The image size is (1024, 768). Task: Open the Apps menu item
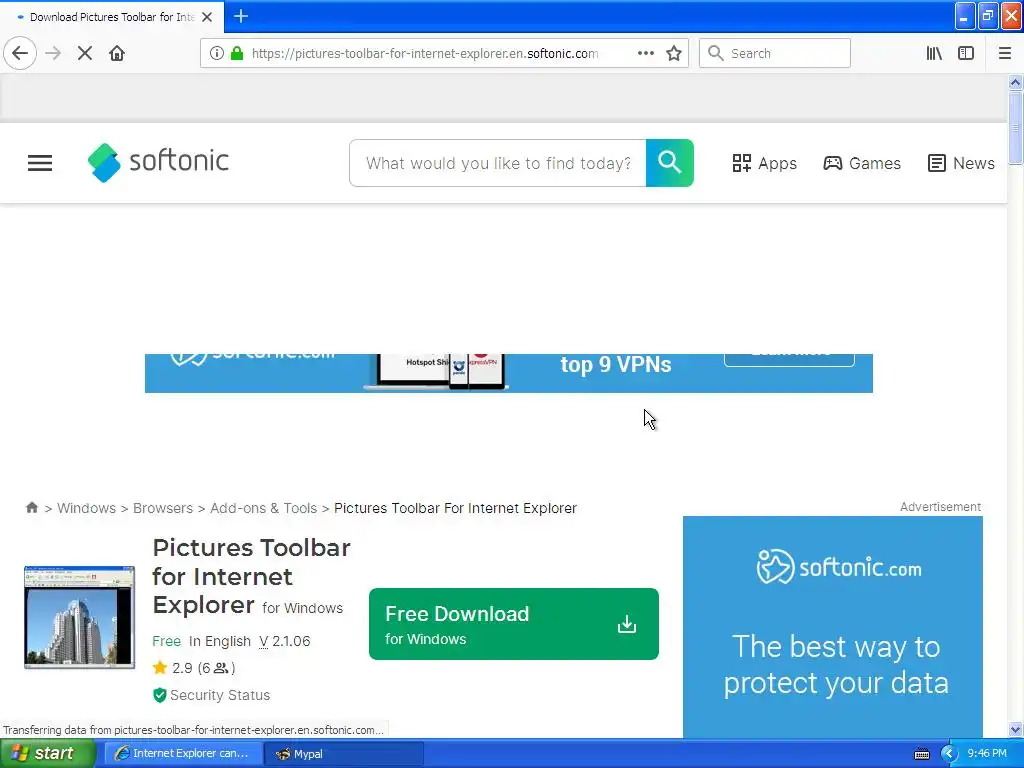pyautogui.click(x=765, y=163)
